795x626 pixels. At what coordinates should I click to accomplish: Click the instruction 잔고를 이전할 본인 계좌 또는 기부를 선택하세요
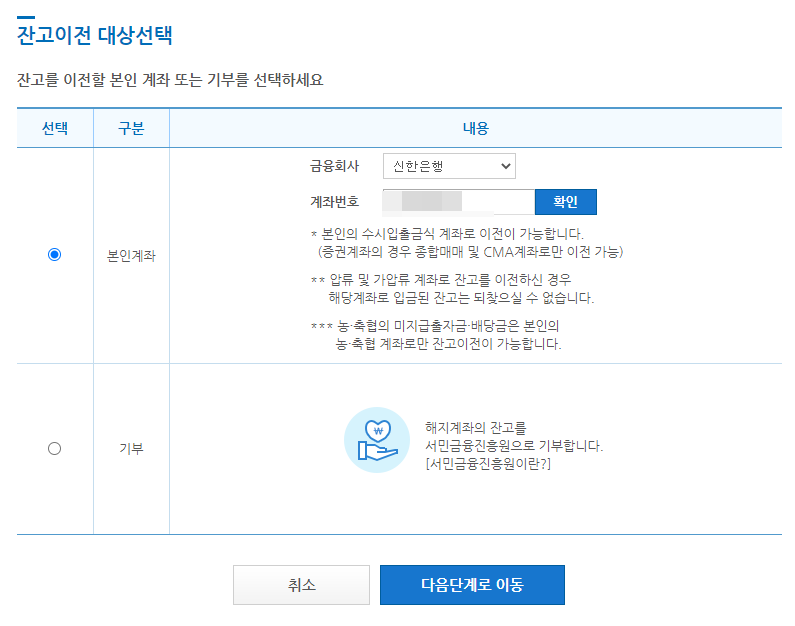click(x=170, y=80)
